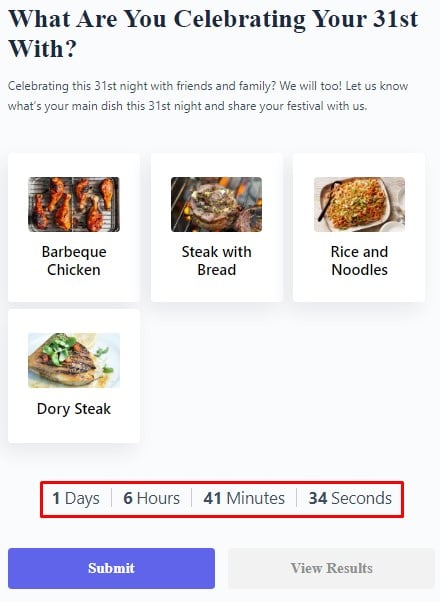The image size is (440, 602).
Task: Submit the poll vote
Action: pyautogui.click(x=111, y=568)
